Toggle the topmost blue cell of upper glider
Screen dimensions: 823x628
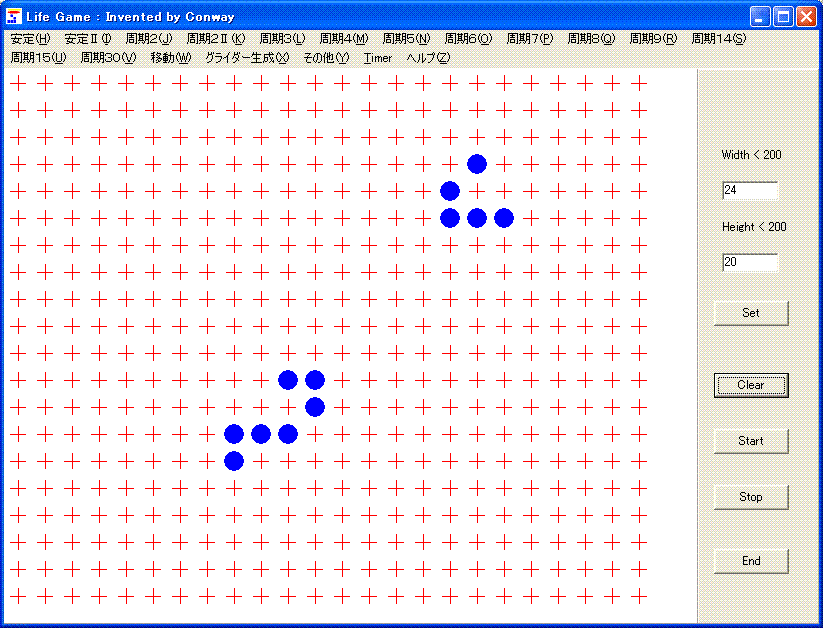[x=477, y=164]
